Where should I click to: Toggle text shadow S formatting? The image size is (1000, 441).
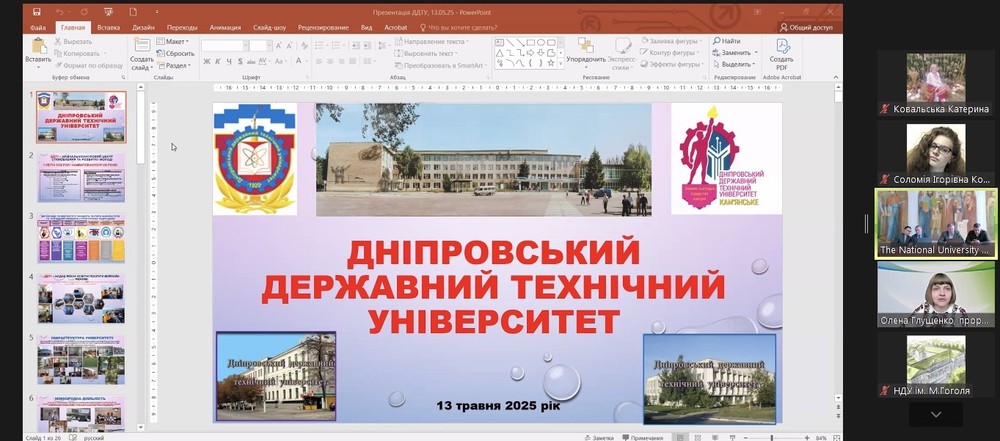240,61
